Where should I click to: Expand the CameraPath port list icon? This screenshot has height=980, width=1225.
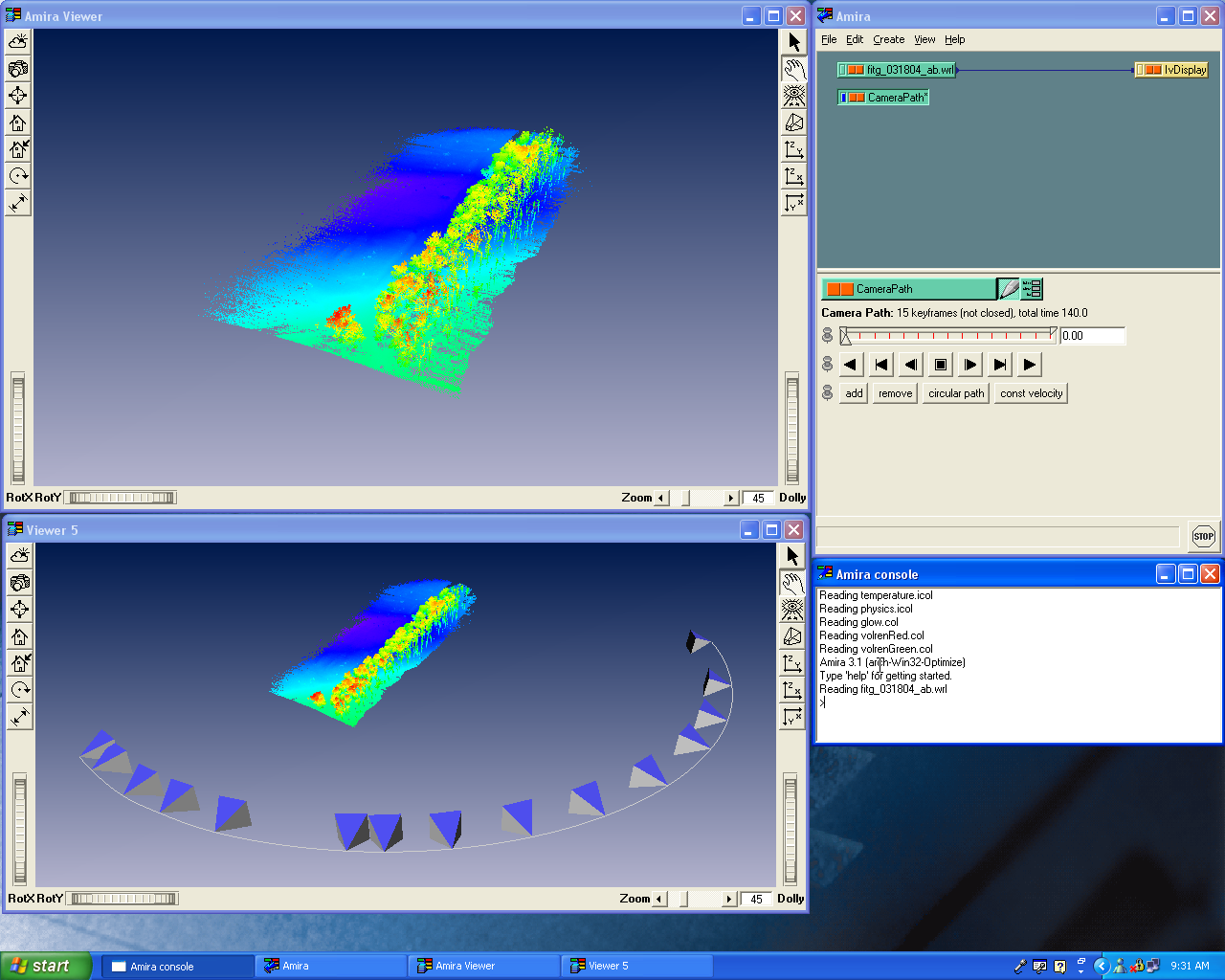[1032, 289]
